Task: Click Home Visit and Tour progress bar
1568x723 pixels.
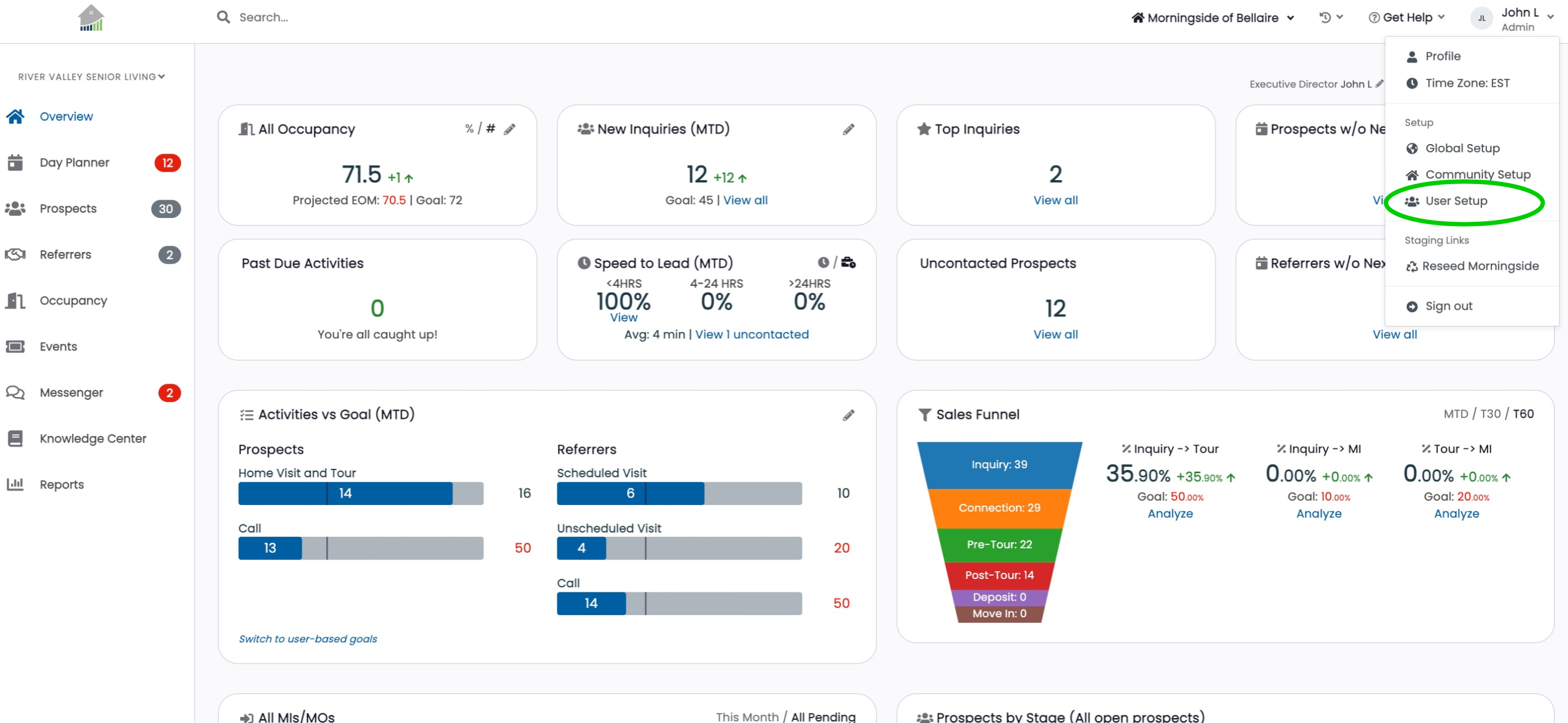Action: tap(361, 493)
